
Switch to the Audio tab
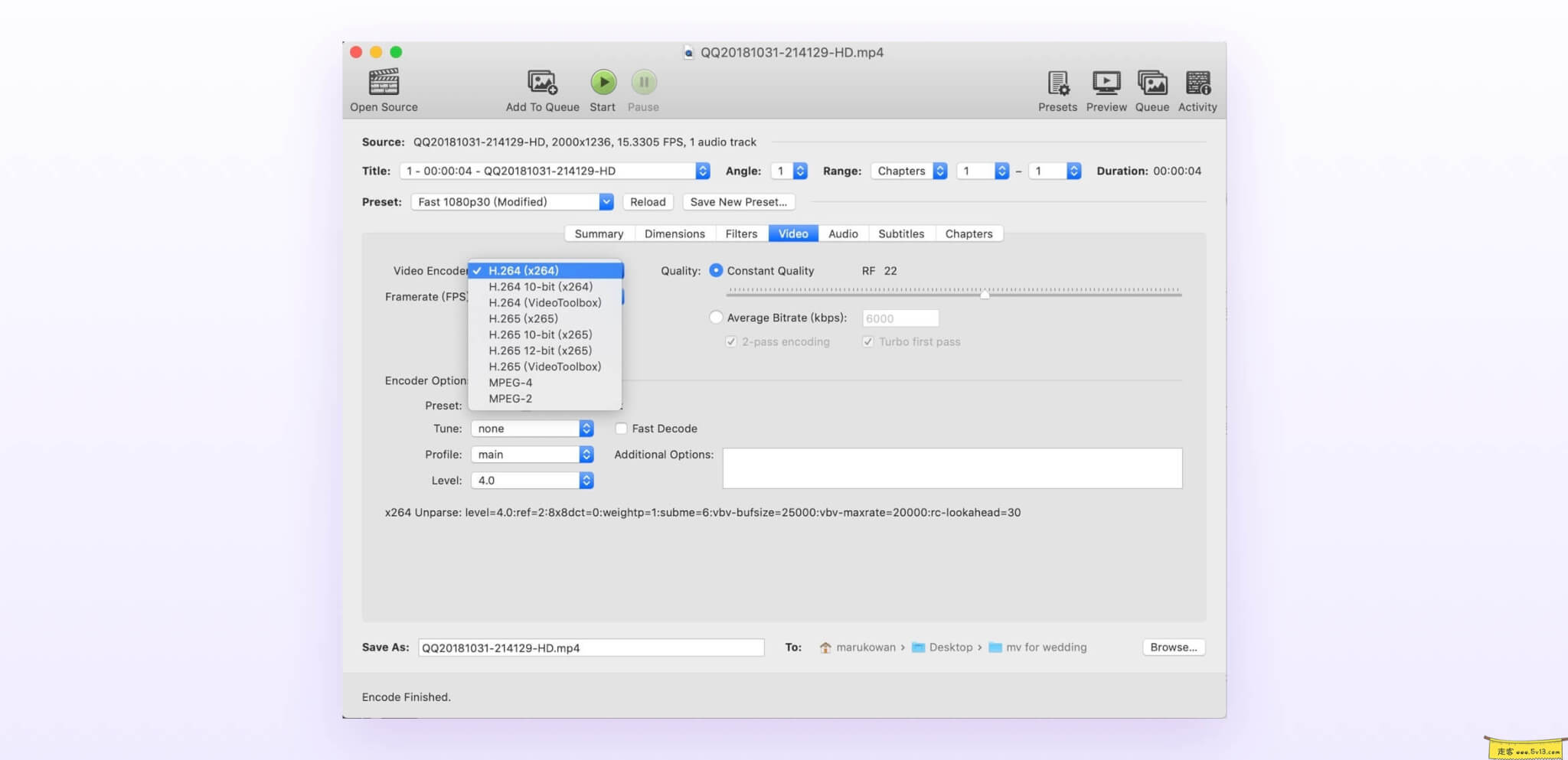[x=843, y=234]
